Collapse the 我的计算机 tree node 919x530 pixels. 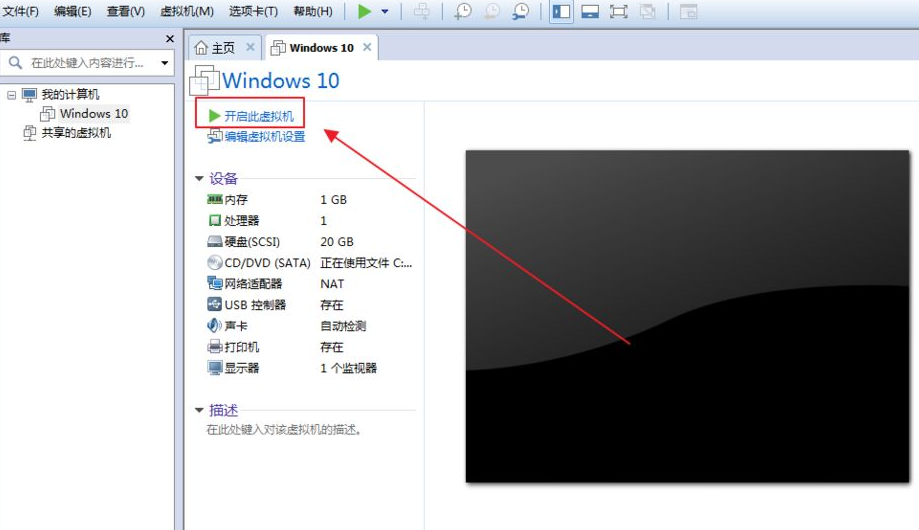(x=11, y=95)
